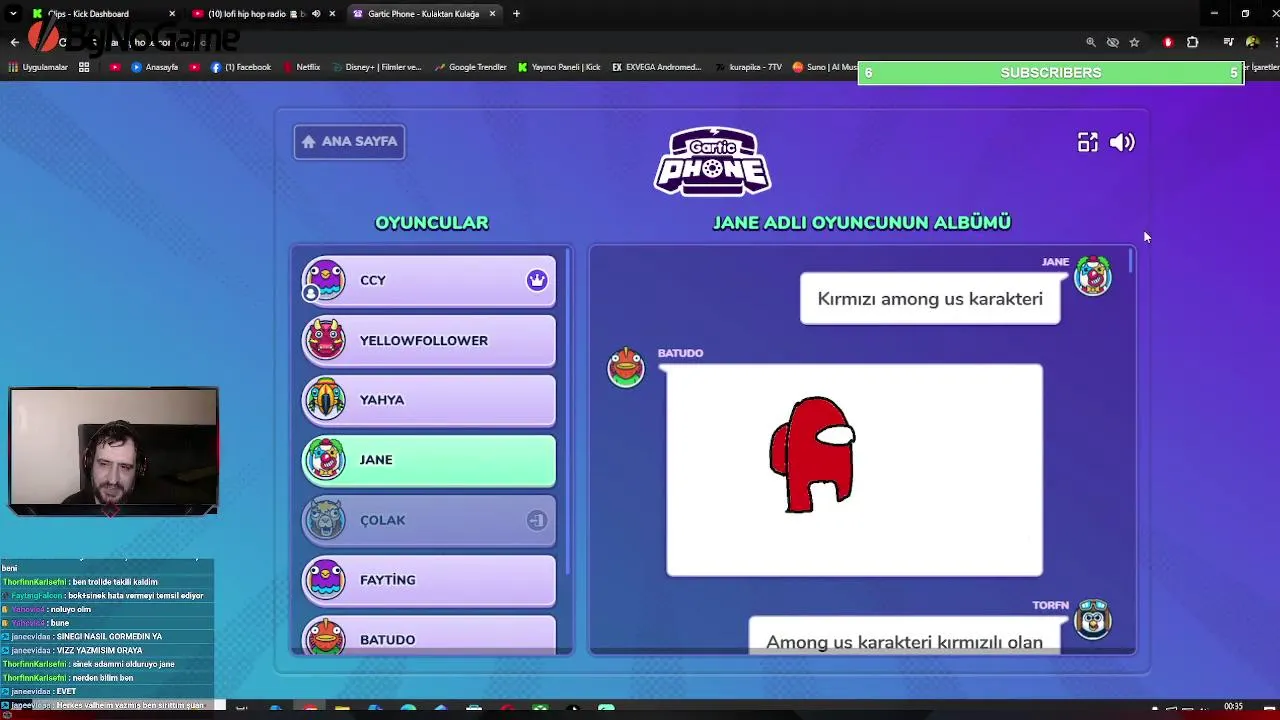
Task: Click the zoom magnifier icon in address bar
Action: click(1091, 42)
